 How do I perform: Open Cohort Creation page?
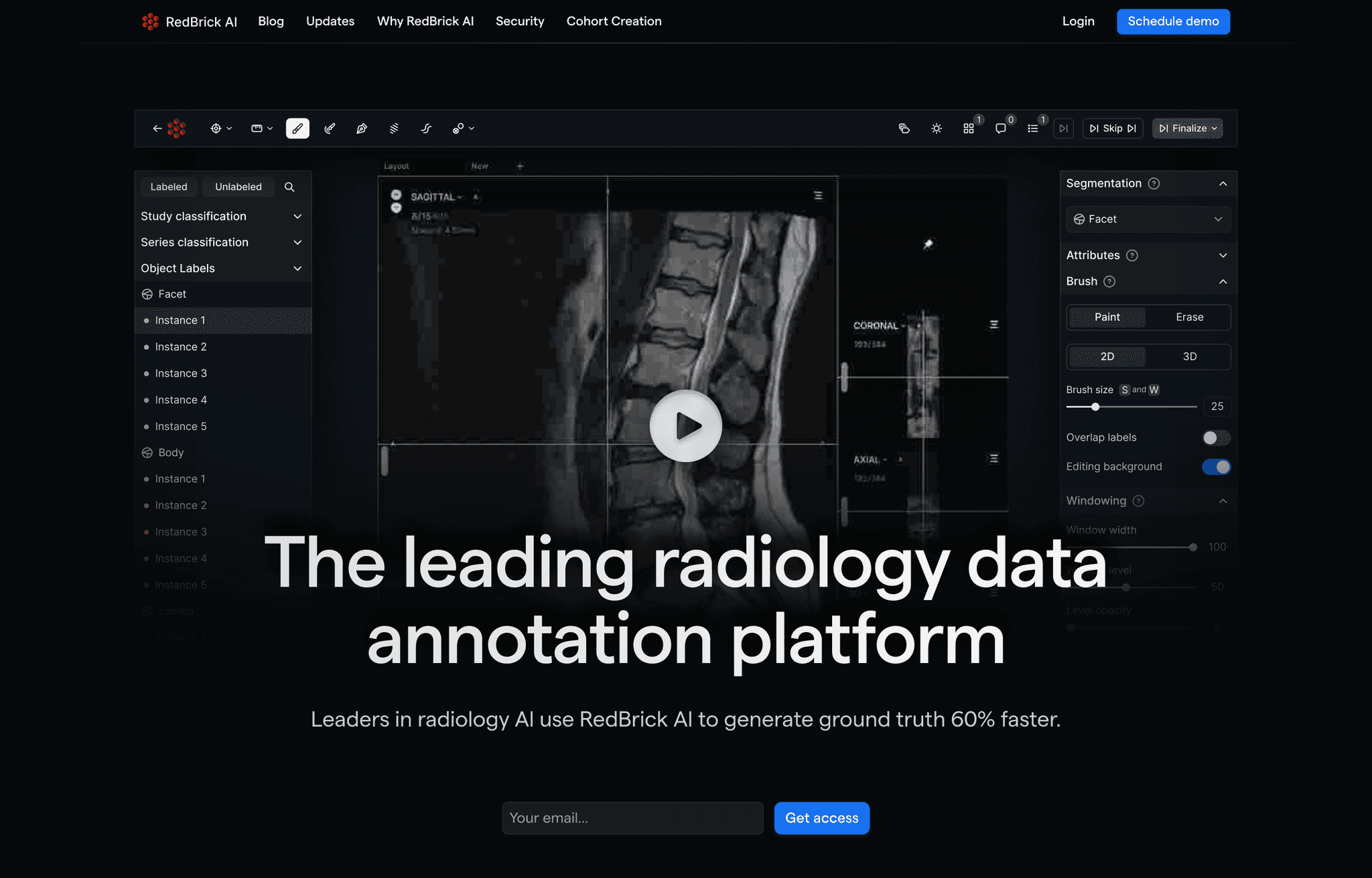coord(614,21)
